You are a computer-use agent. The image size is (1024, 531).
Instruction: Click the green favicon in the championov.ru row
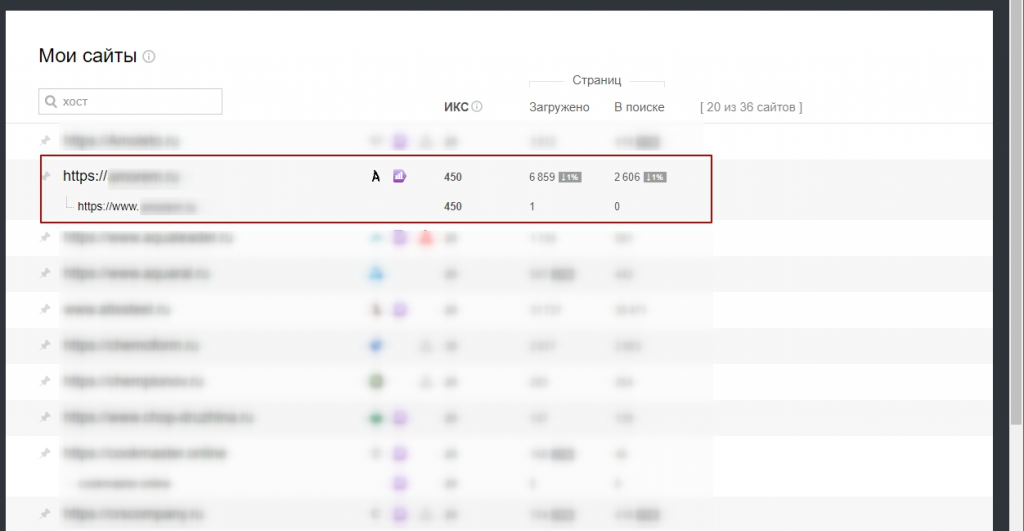click(x=377, y=381)
